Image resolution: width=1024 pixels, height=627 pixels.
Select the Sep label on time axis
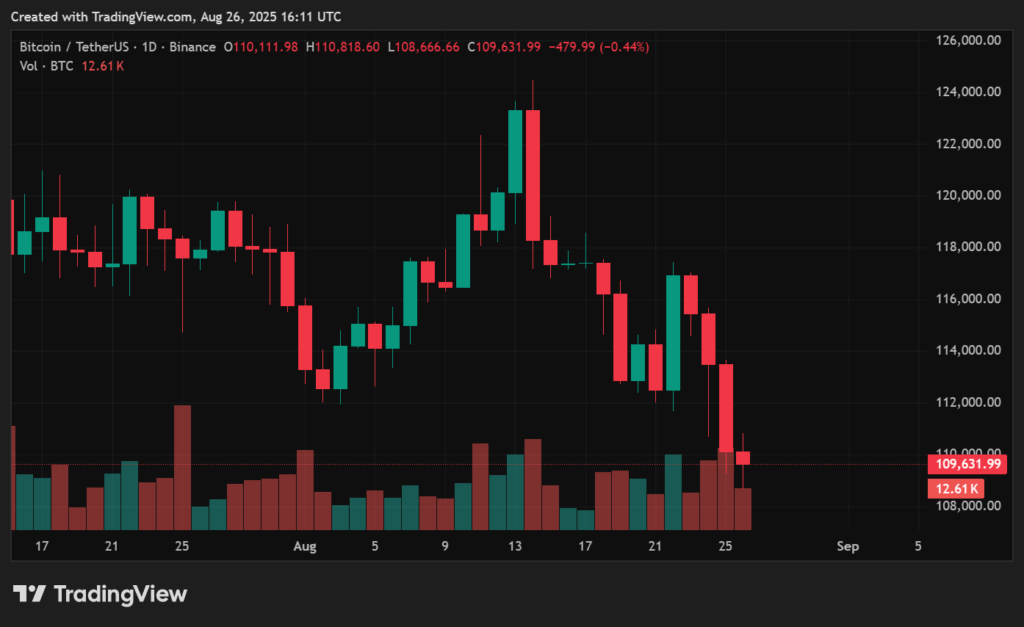[848, 546]
